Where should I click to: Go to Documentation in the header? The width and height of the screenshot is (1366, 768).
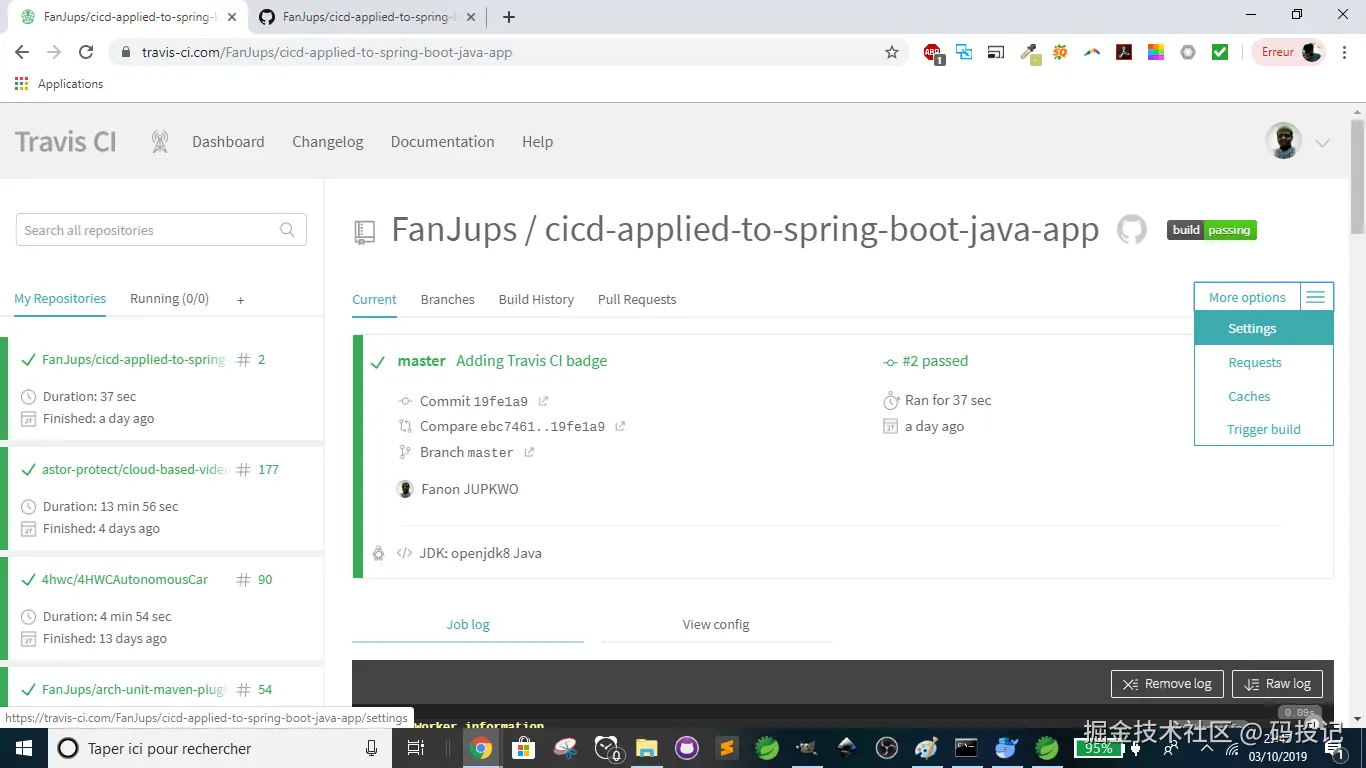click(x=443, y=142)
